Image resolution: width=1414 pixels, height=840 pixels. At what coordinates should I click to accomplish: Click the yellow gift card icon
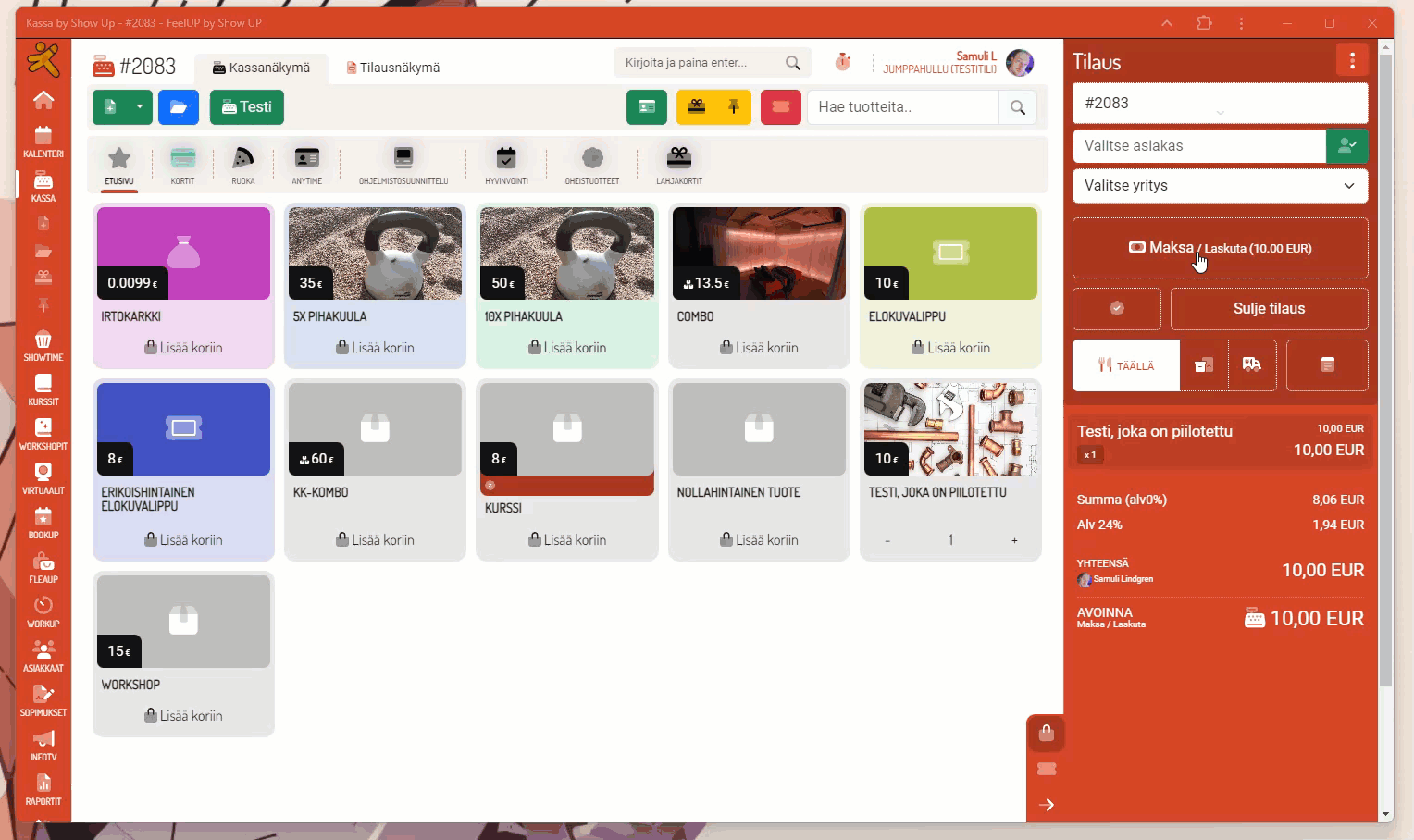697,107
